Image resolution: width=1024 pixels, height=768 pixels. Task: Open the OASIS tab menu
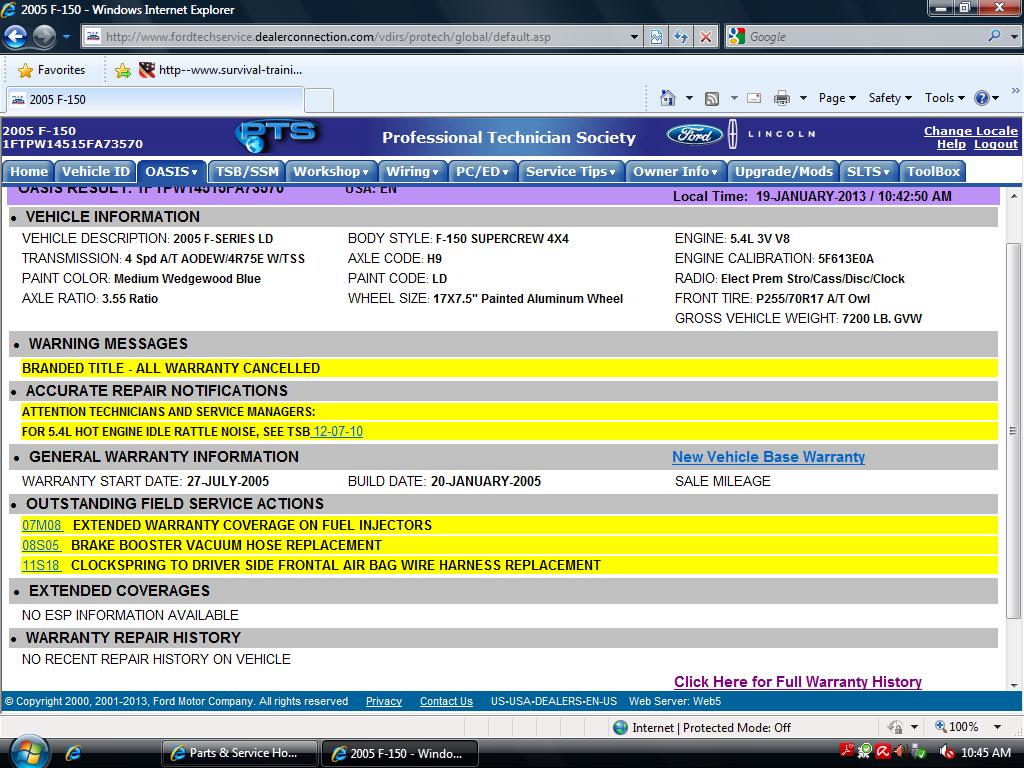tap(171, 171)
